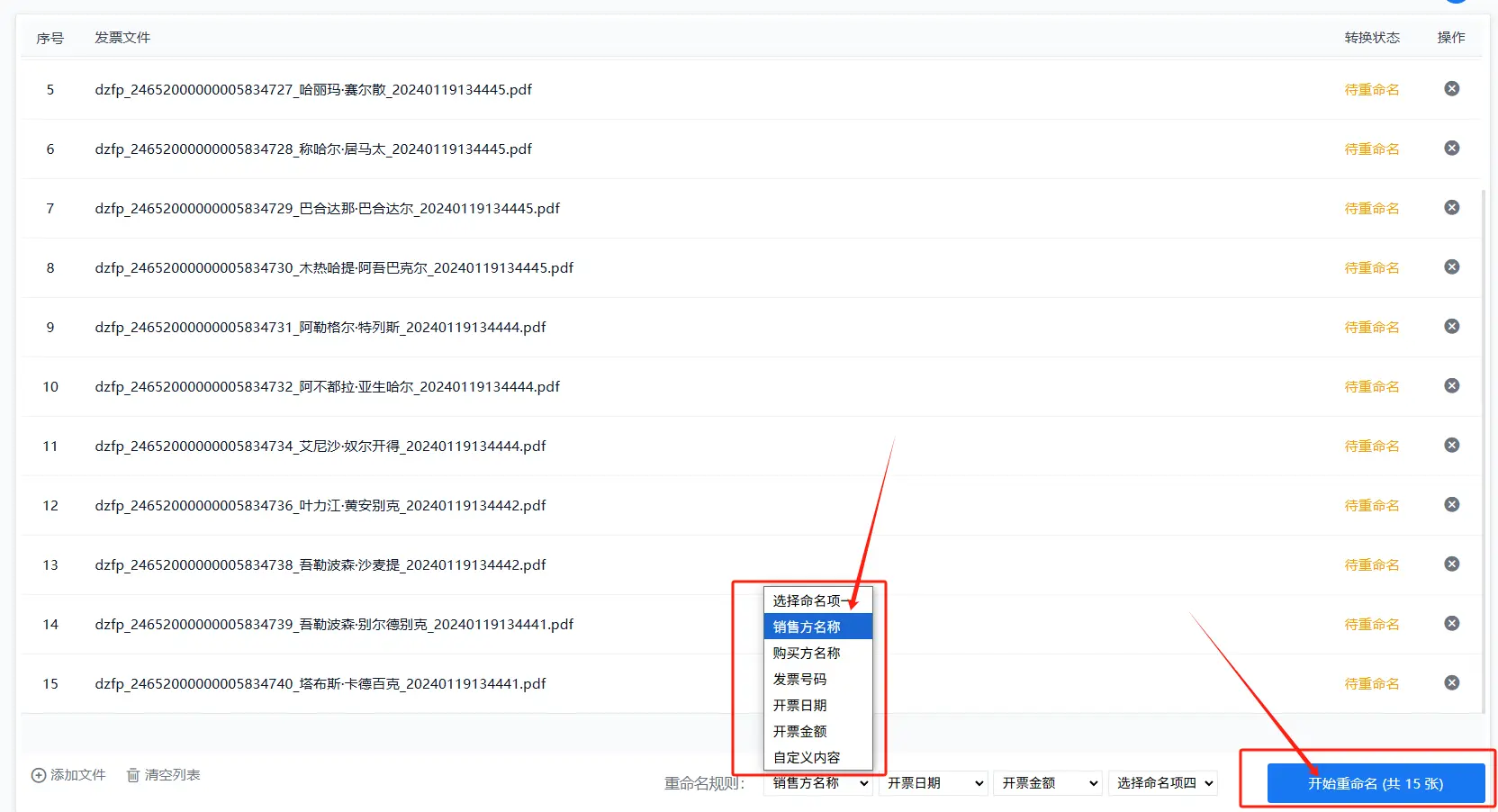Open the 开票日期 rename rule dropdown
The height and width of the screenshot is (812, 1498).
[934, 783]
